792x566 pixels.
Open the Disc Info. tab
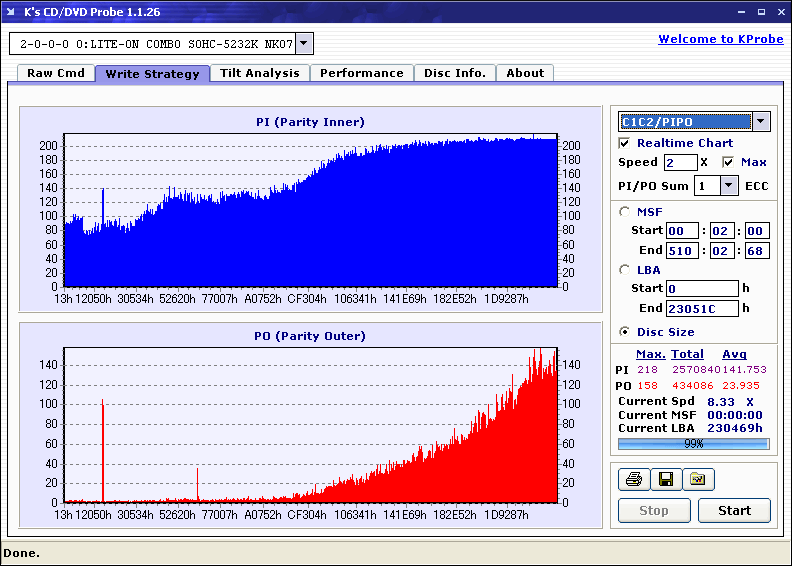click(455, 73)
